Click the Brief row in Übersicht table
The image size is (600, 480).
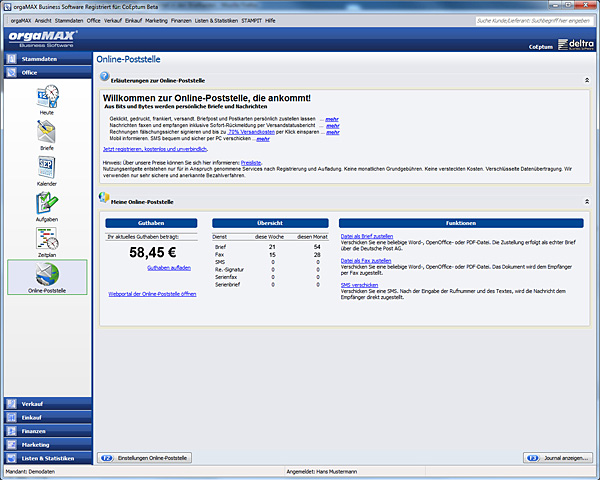tap(270, 247)
